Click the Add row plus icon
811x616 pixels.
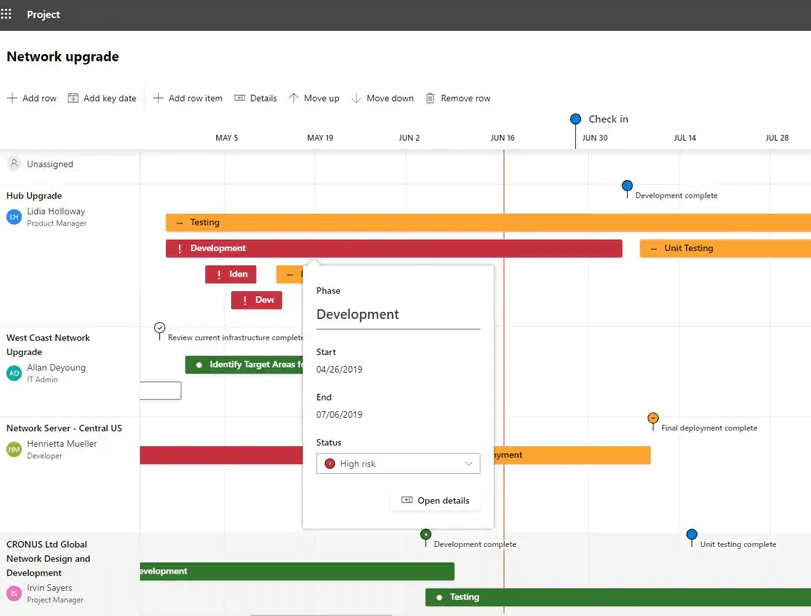pos(12,98)
